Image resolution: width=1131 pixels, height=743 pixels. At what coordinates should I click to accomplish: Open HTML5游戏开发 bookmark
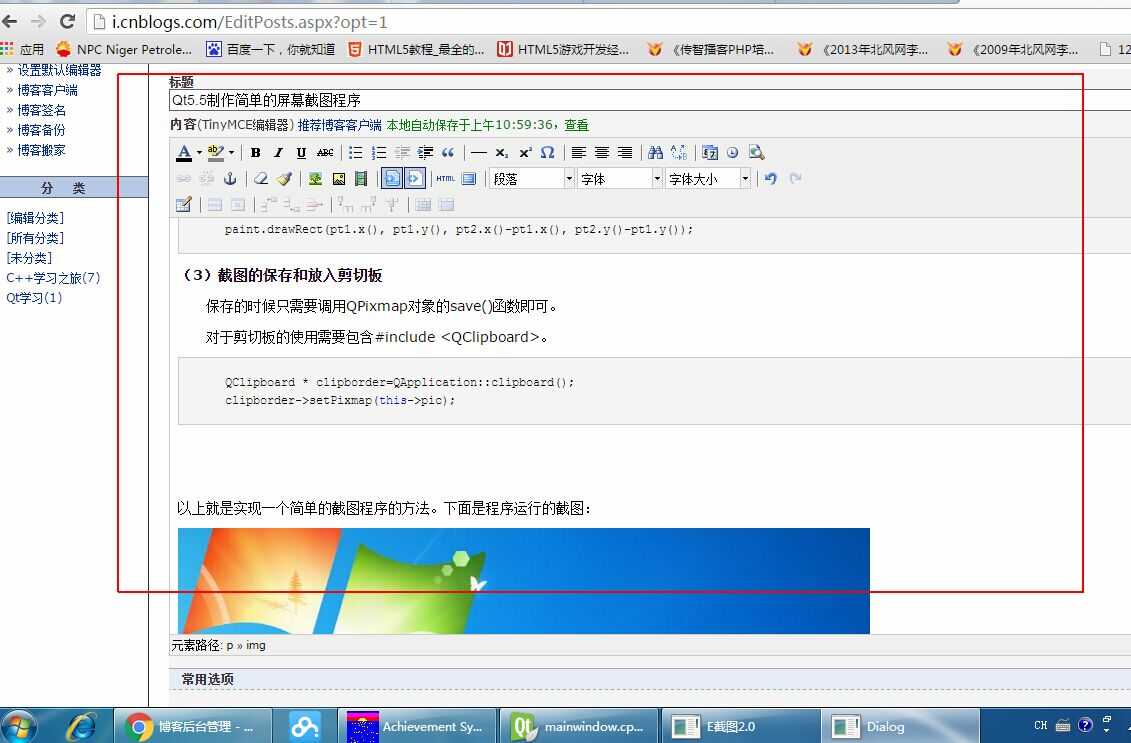pos(563,49)
